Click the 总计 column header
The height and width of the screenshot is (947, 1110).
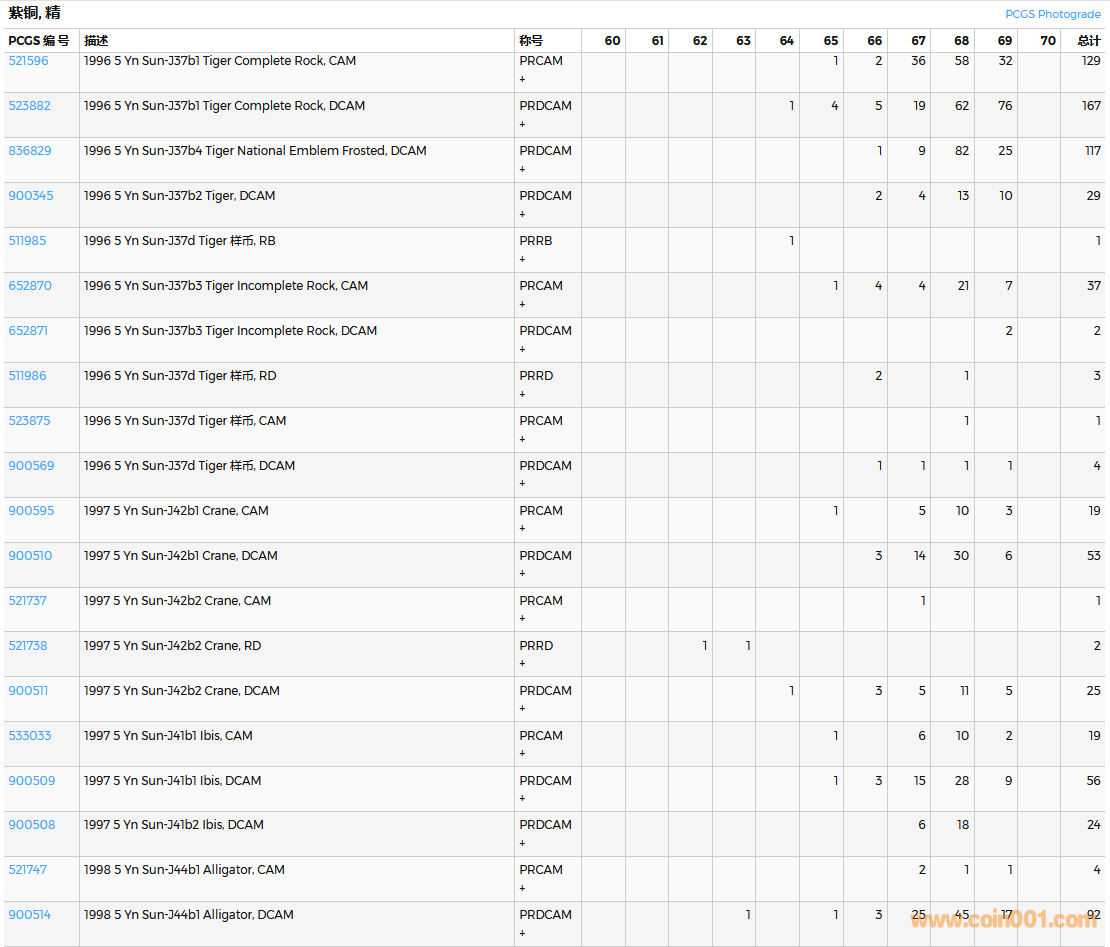click(x=1088, y=41)
